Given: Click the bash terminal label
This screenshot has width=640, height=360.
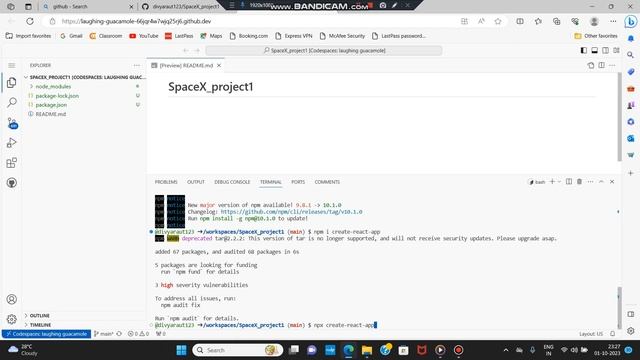Looking at the screenshot, I should (537, 182).
